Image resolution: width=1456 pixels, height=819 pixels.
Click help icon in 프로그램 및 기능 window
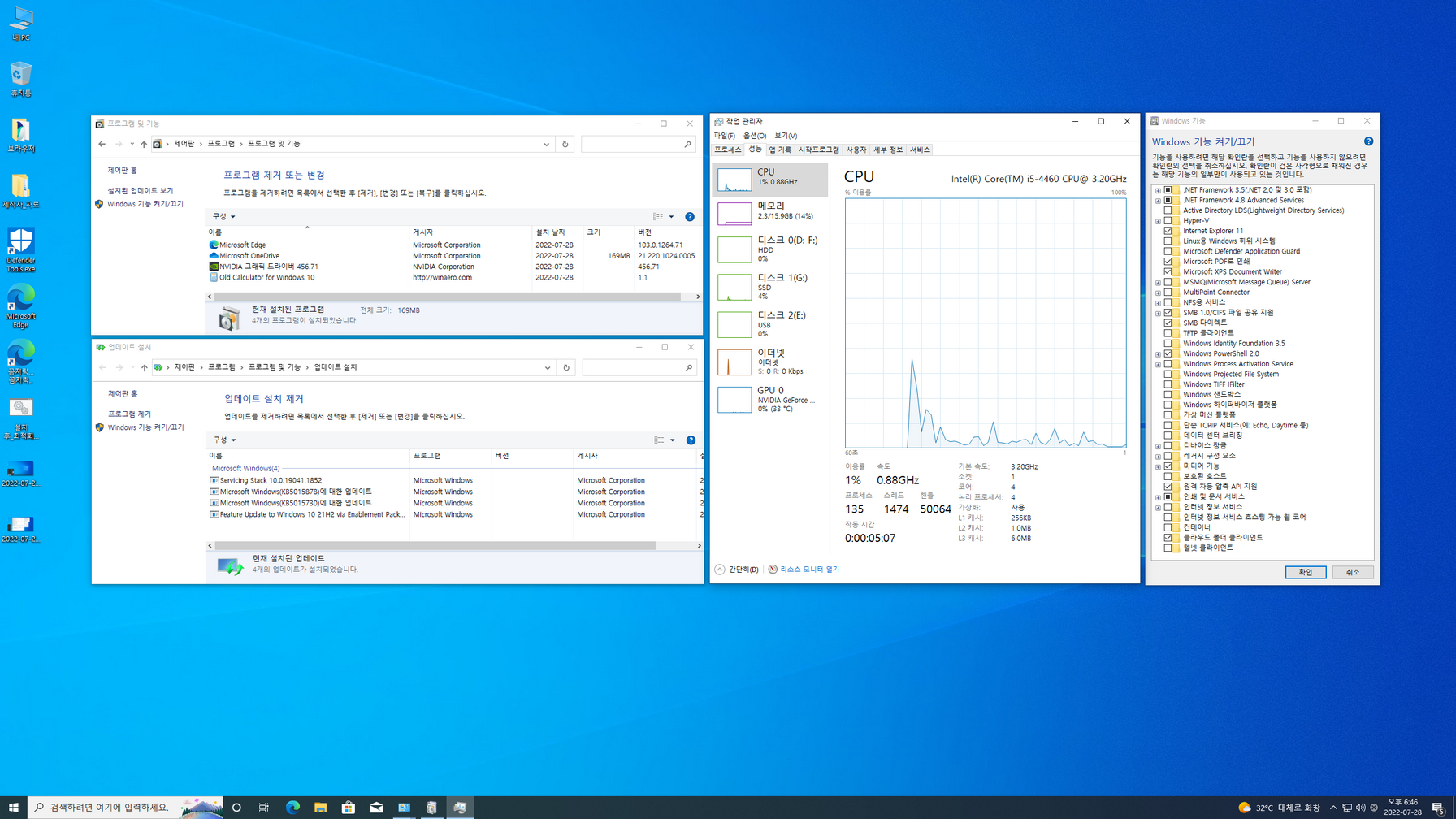coord(690,217)
